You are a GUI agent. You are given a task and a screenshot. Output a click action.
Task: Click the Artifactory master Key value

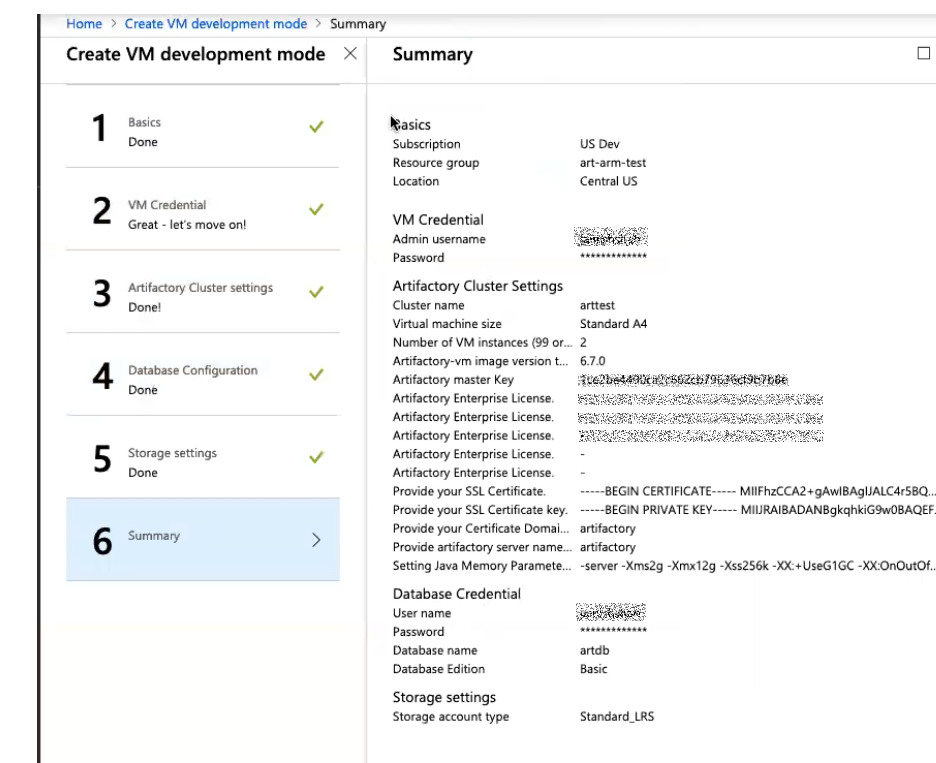pyautogui.click(x=683, y=380)
